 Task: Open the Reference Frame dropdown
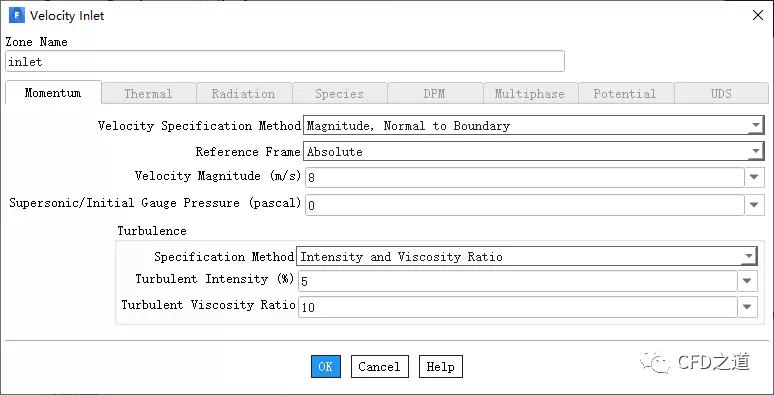(x=534, y=151)
